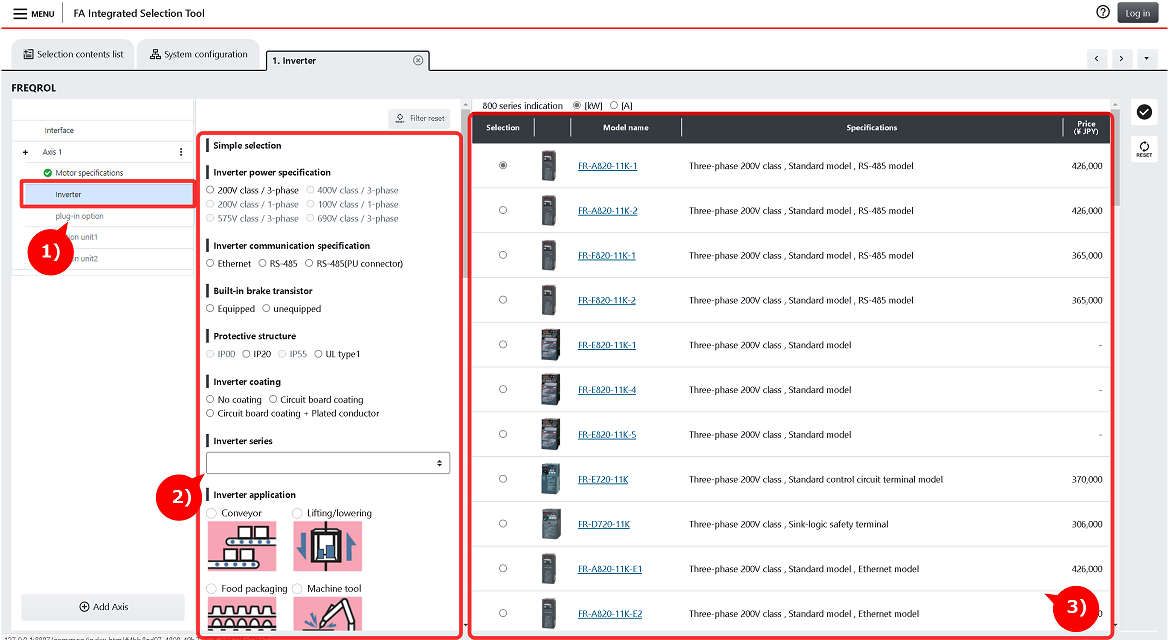Open the FR-A820-11K-1 model link

point(607,166)
